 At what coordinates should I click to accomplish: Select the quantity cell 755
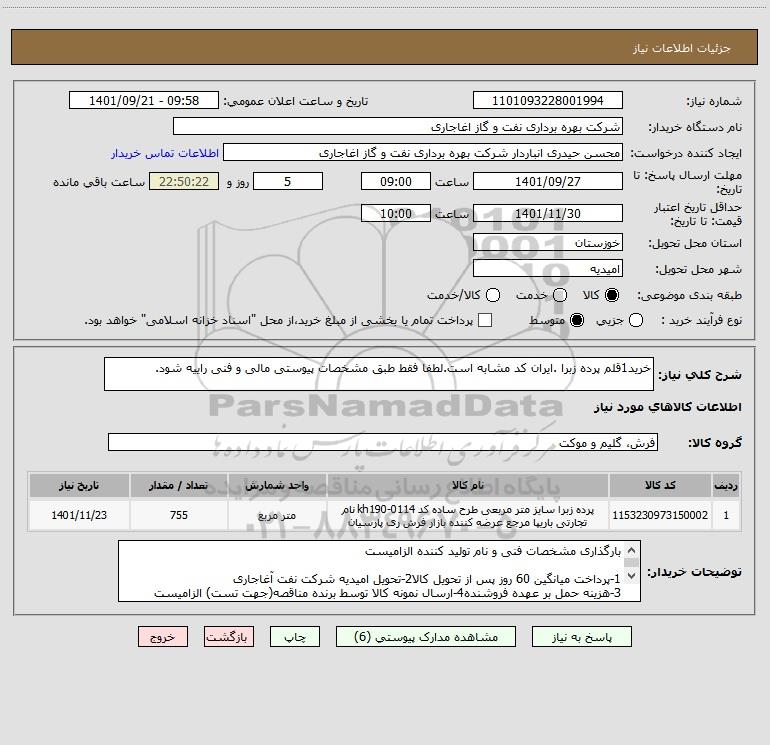pyautogui.click(x=179, y=515)
